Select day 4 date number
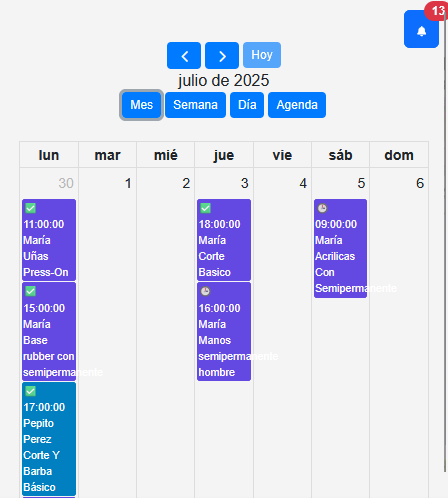Screen dimensions: 448x498 [x=303, y=183]
